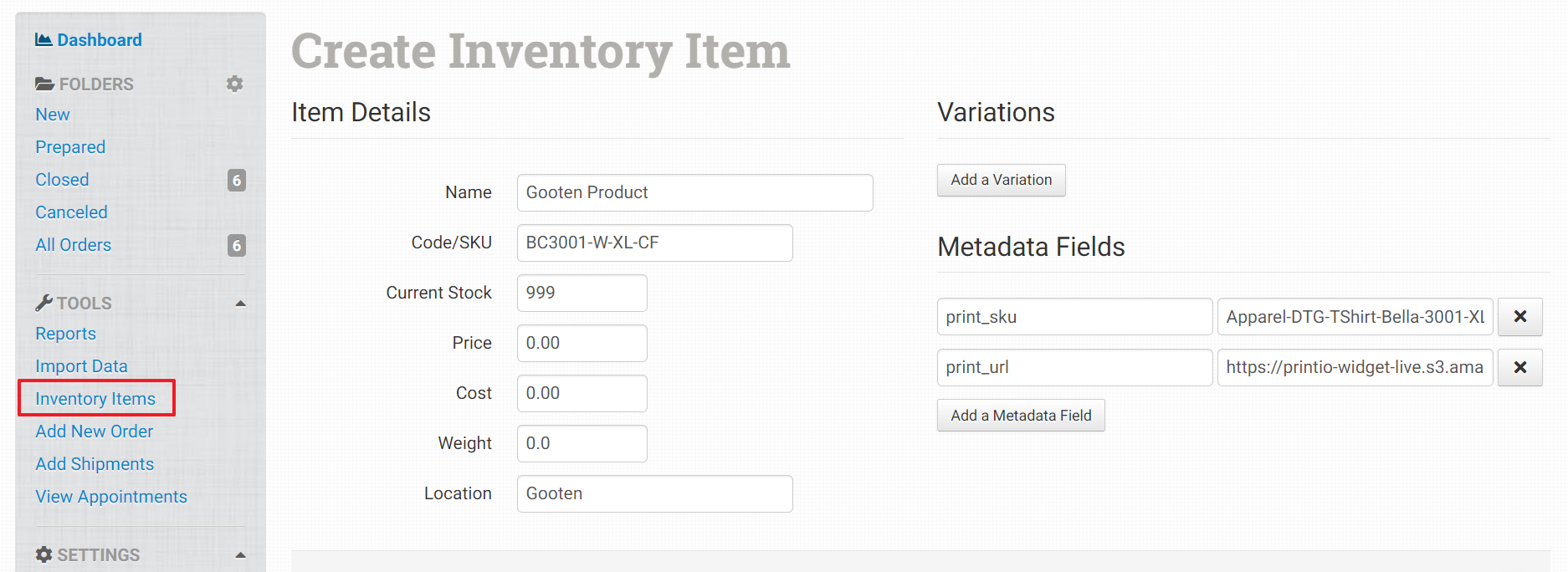Remove the print_sku metadata field
Screen dimensions: 1568x572
pyautogui.click(x=1519, y=317)
